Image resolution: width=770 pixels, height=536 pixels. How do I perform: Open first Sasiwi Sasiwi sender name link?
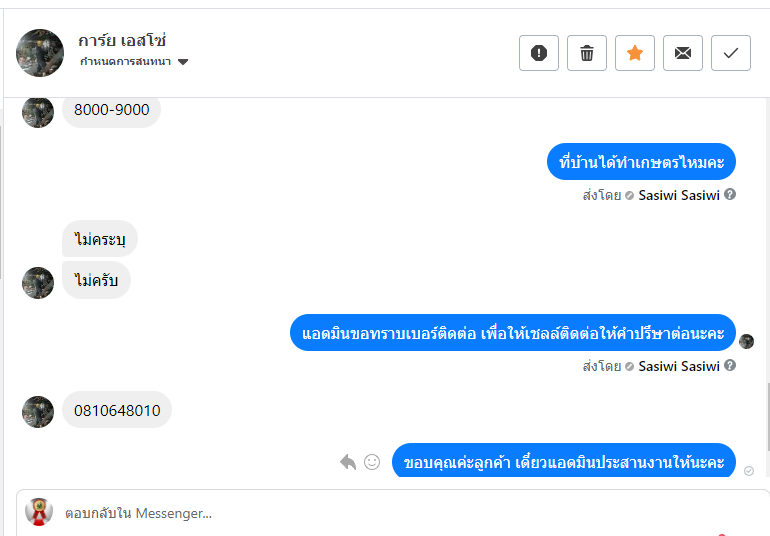(x=679, y=195)
